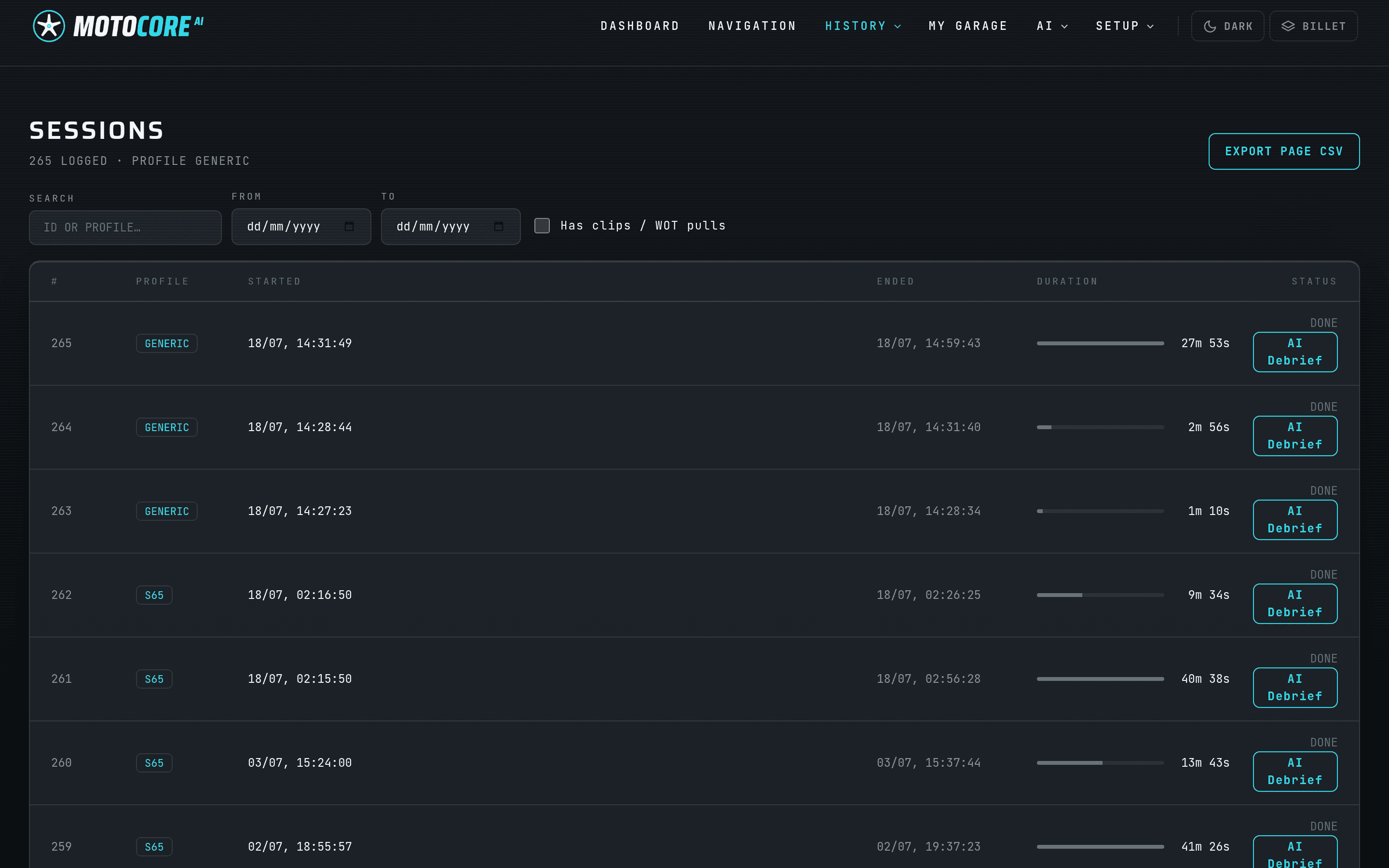The height and width of the screenshot is (868, 1389).
Task: Click start time 18/07, 14:28:44
Action: [300, 427]
